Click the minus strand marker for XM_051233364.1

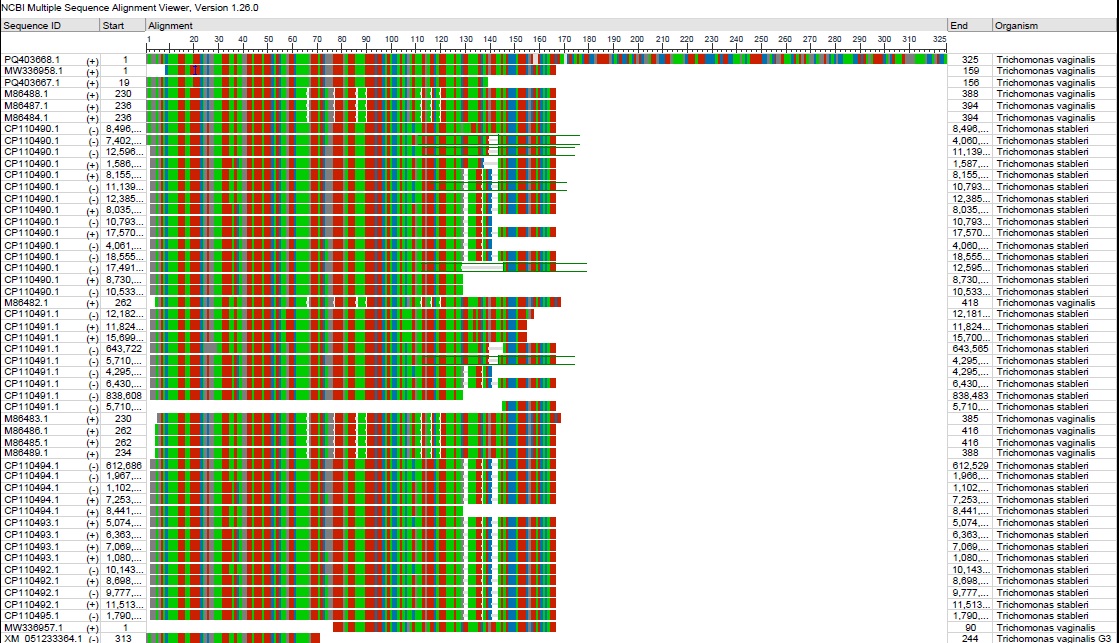click(x=93, y=638)
